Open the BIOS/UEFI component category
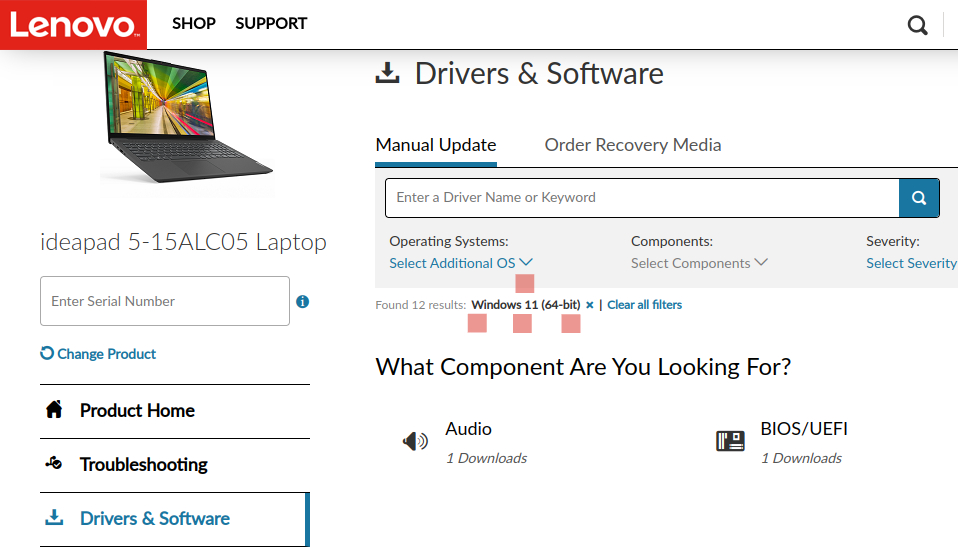The image size is (958, 547). 804,429
